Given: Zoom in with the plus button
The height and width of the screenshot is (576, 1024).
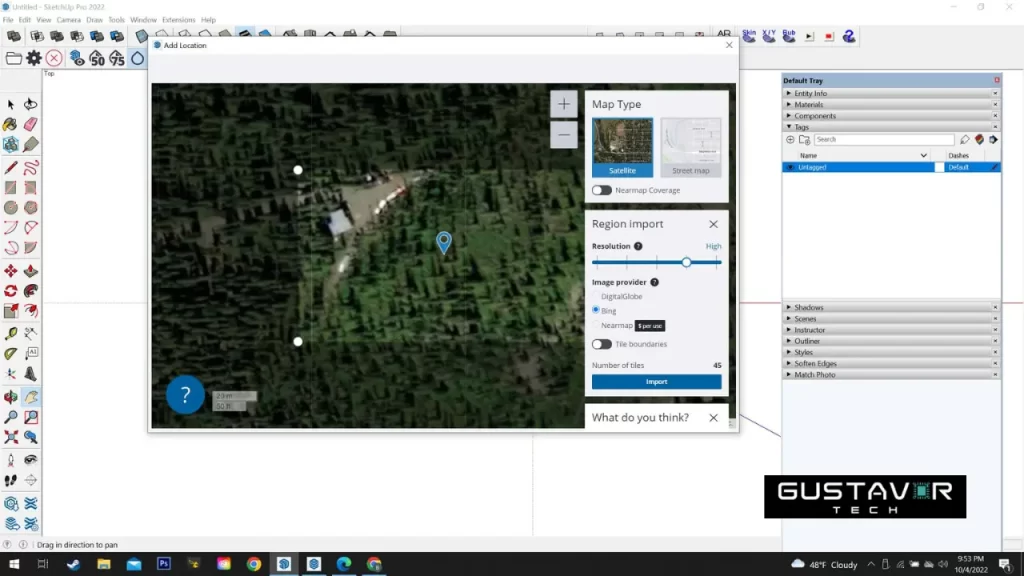Looking at the screenshot, I should pyautogui.click(x=563, y=103).
